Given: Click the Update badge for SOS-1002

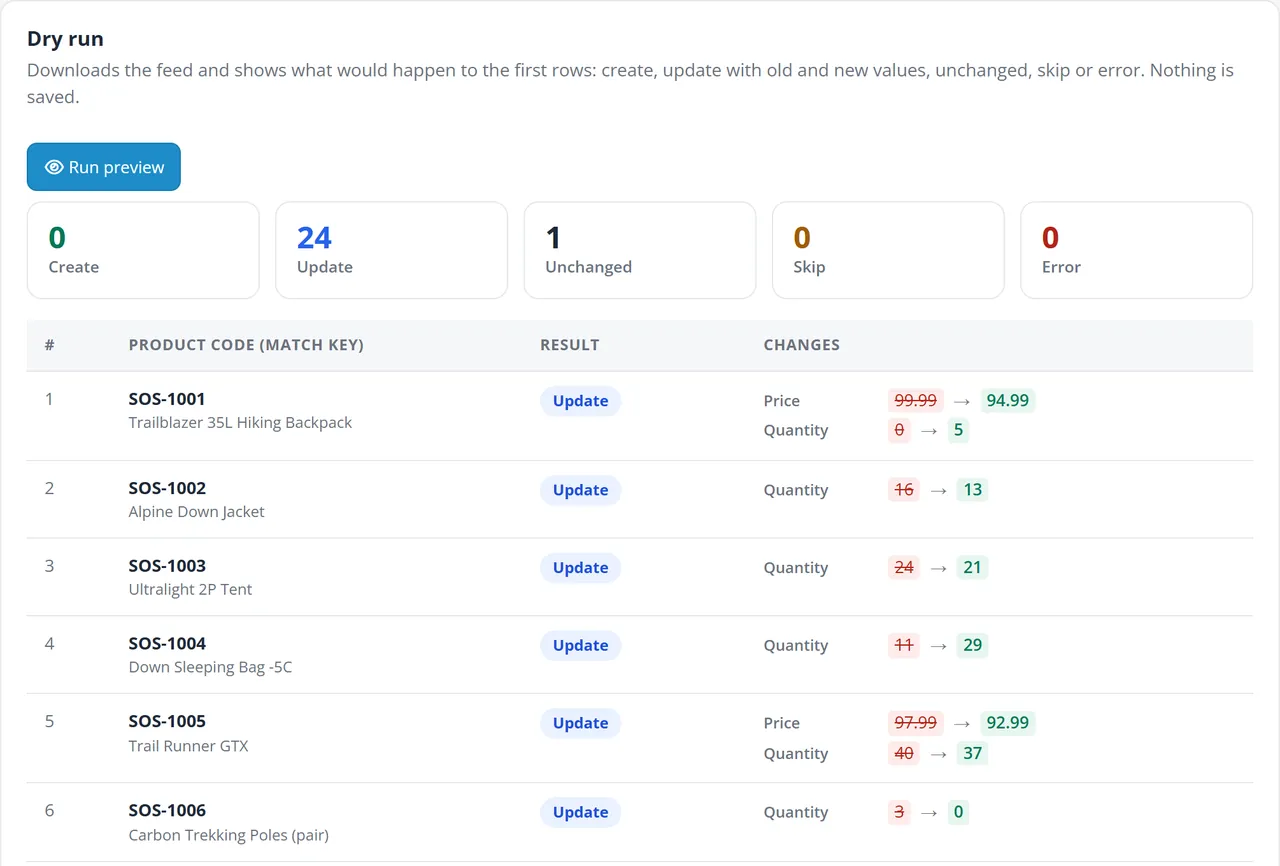Looking at the screenshot, I should (x=581, y=490).
